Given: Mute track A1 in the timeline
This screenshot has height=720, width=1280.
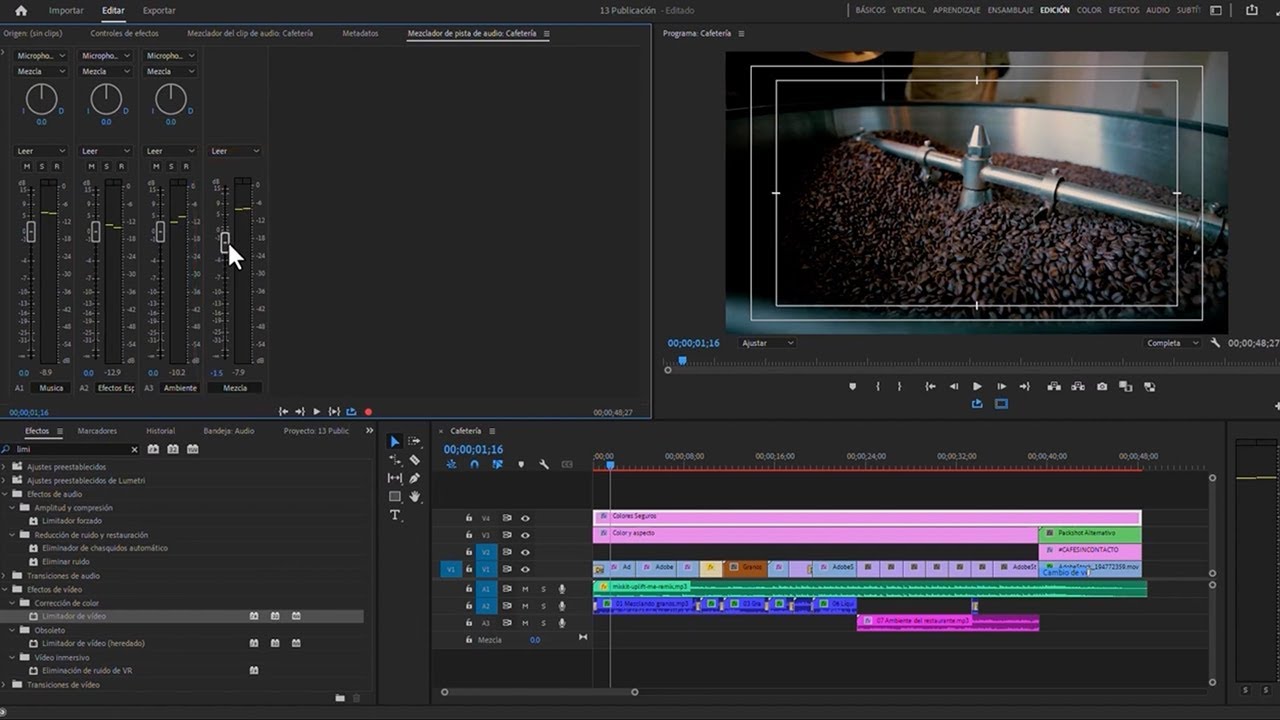Looking at the screenshot, I should click(525, 589).
